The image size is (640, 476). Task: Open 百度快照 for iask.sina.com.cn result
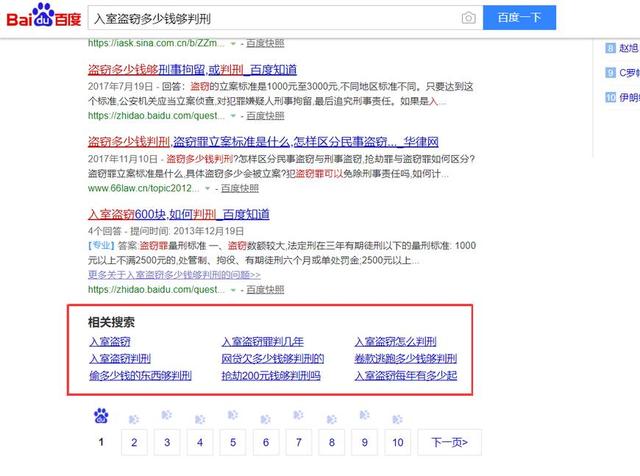(265, 43)
